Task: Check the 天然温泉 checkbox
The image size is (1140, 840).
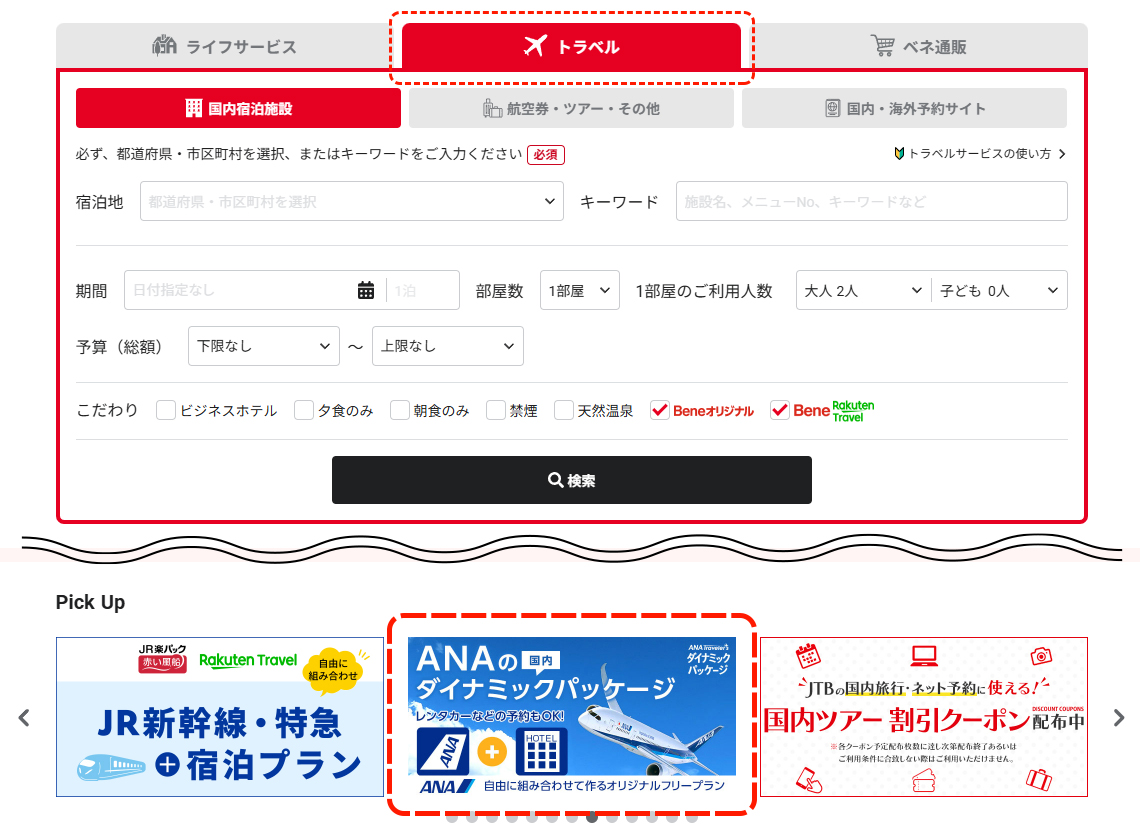Action: [563, 410]
